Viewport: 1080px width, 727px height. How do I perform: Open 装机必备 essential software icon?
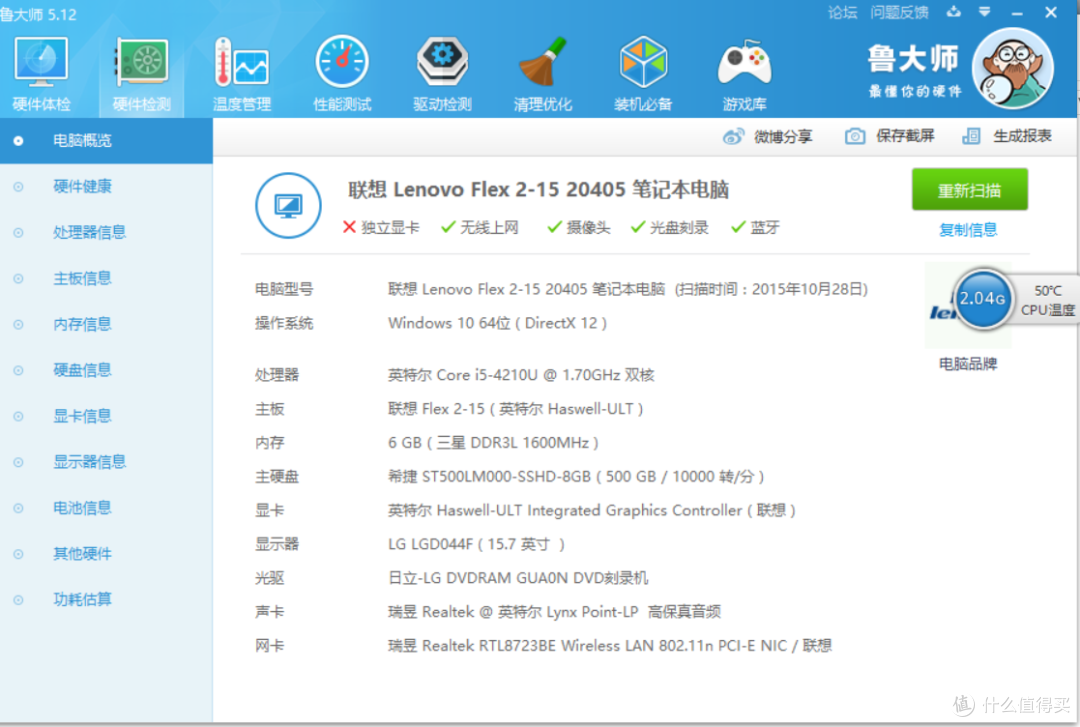pyautogui.click(x=643, y=74)
